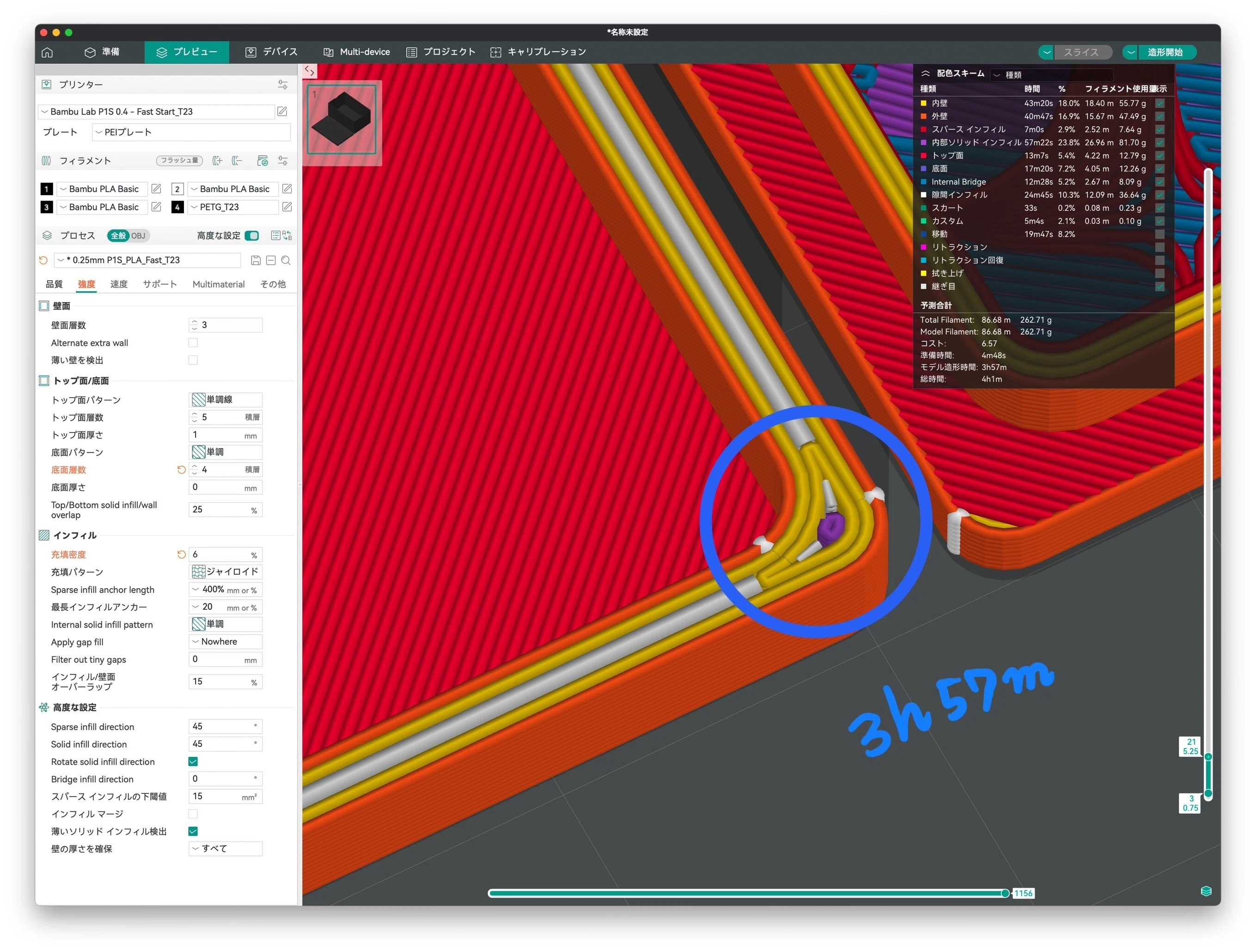The width and height of the screenshot is (1256, 952).
Task: Click the vertical layer slider top handle
Action: (1208, 756)
